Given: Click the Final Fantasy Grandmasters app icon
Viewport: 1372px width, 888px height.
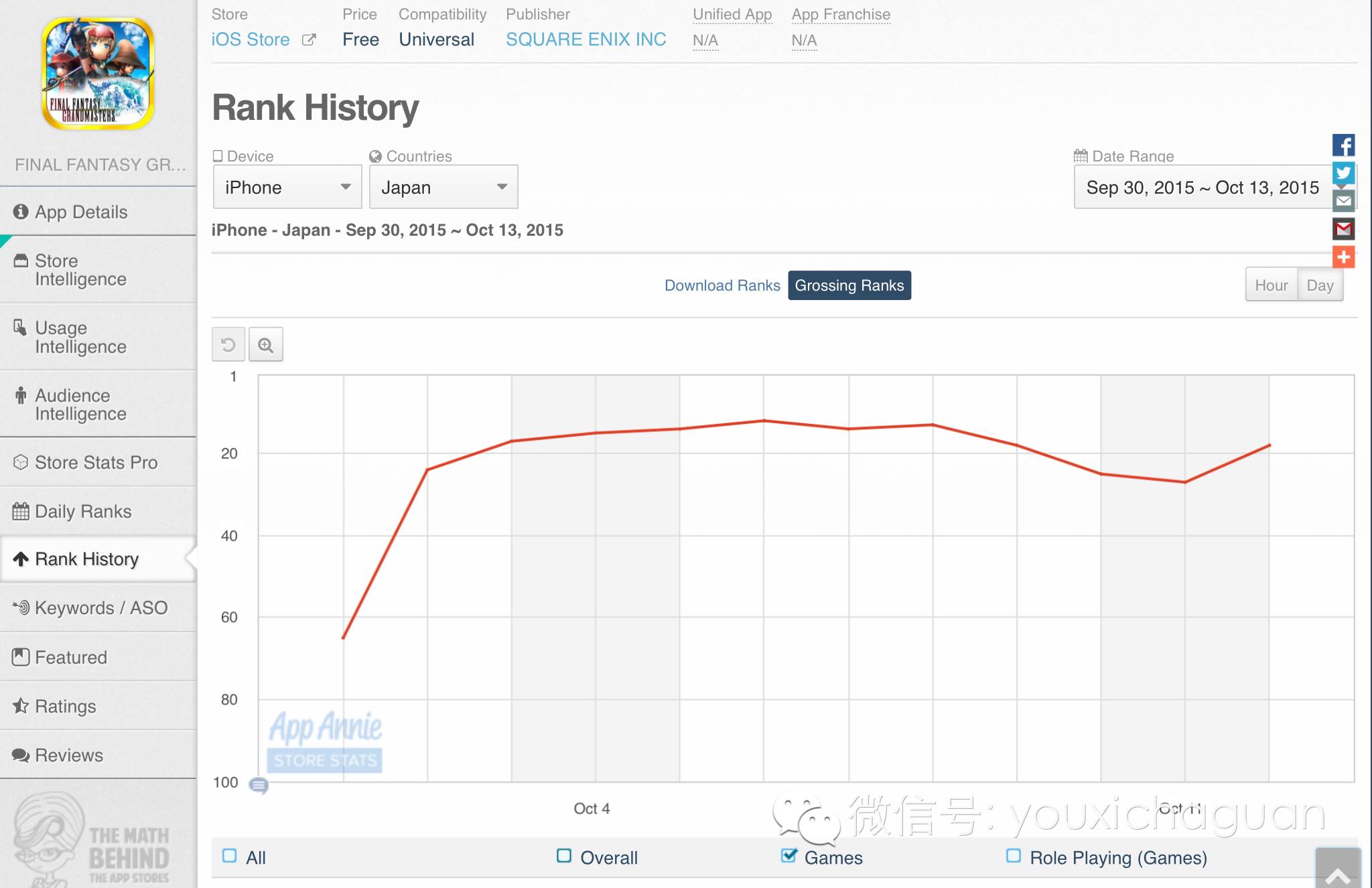Looking at the screenshot, I should (x=98, y=74).
